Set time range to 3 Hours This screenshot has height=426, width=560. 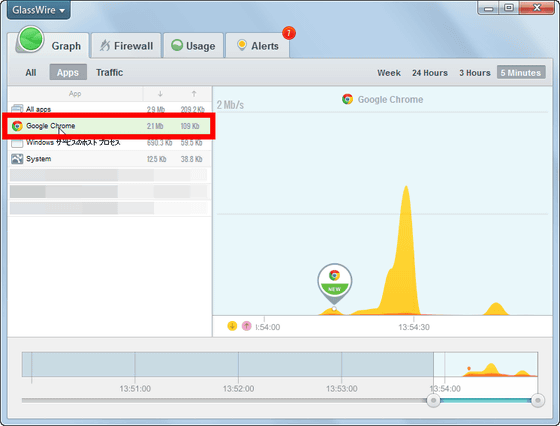pos(475,73)
